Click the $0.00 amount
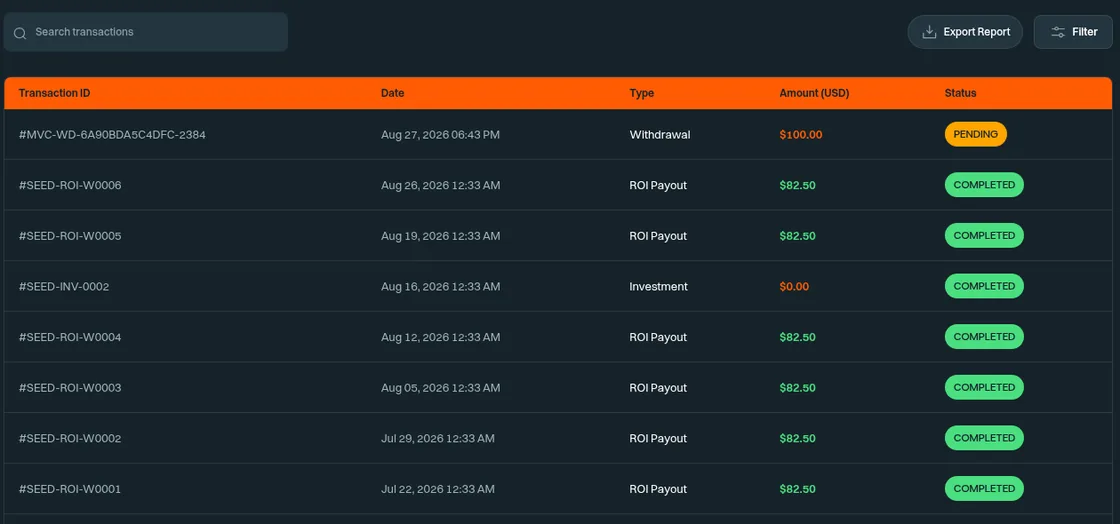The image size is (1120, 524). [794, 286]
